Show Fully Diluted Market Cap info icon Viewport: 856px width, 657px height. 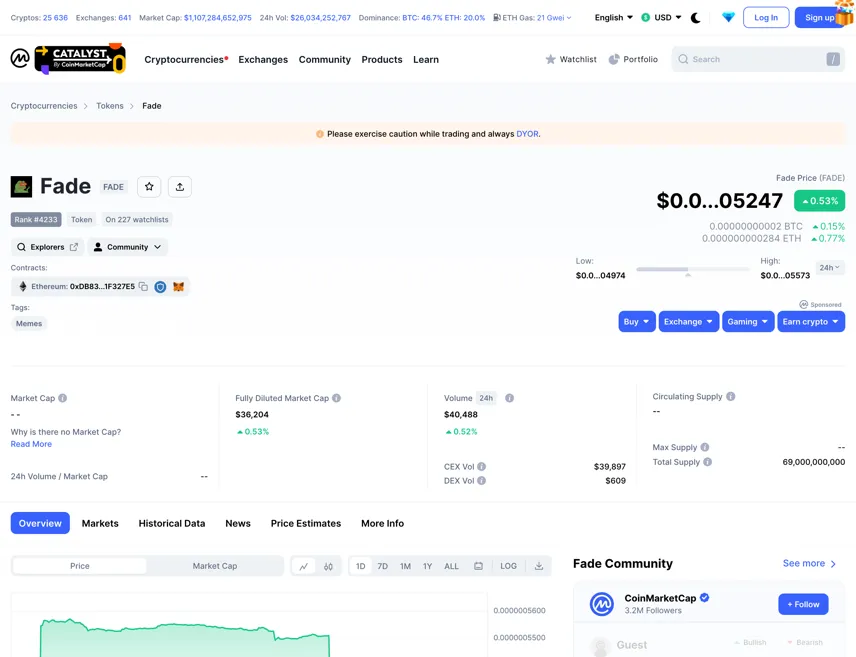[x=337, y=398]
